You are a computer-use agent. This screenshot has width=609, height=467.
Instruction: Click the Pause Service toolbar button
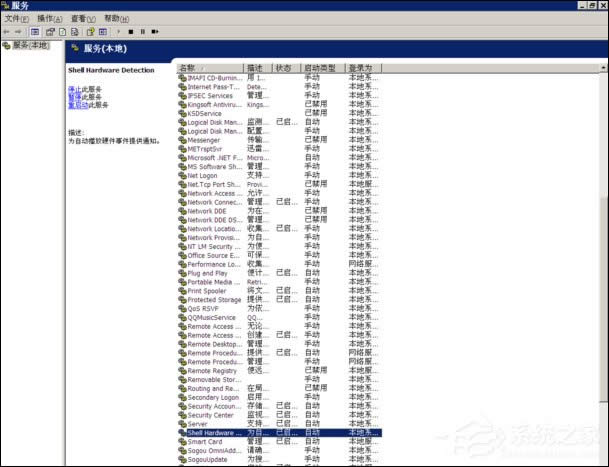click(142, 31)
